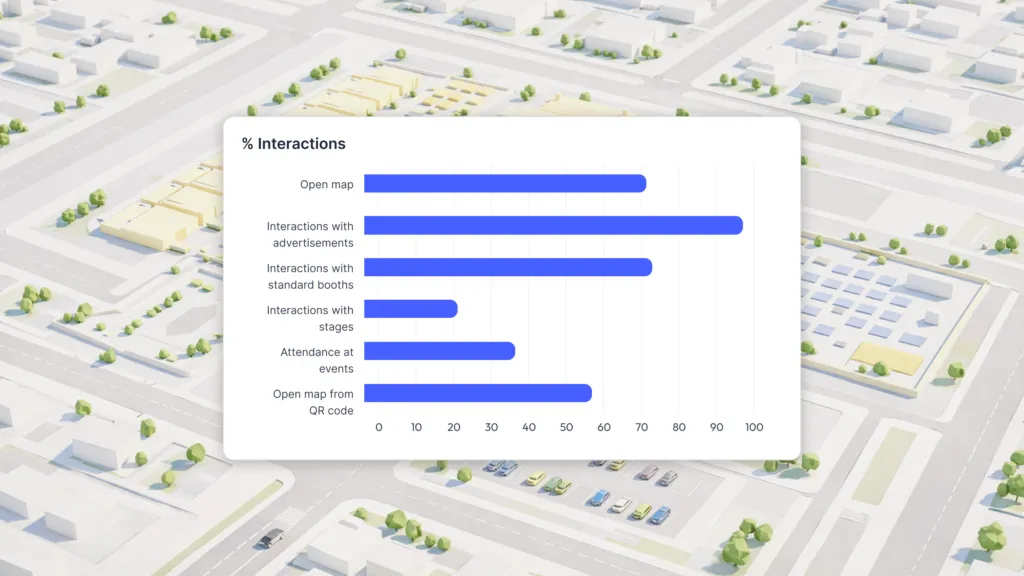Screen dimensions: 1024x576
Task: Click the 20 axis tick label
Action: tap(454, 428)
